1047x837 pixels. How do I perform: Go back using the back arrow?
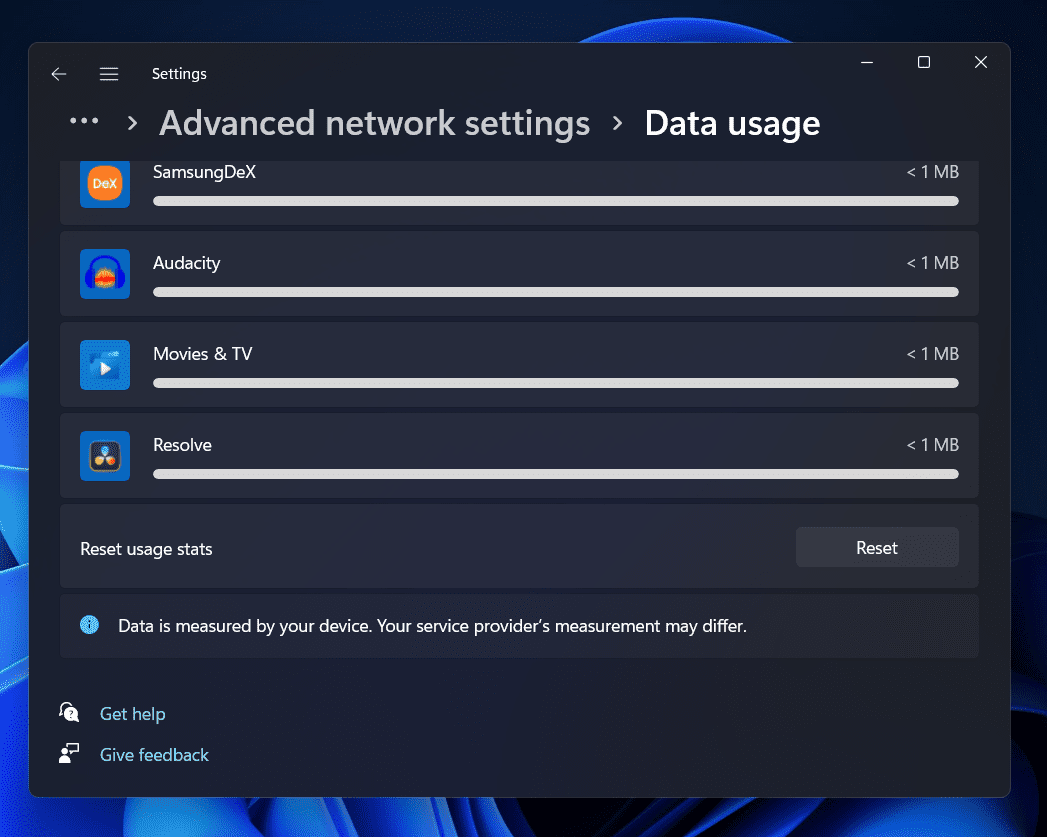click(59, 74)
